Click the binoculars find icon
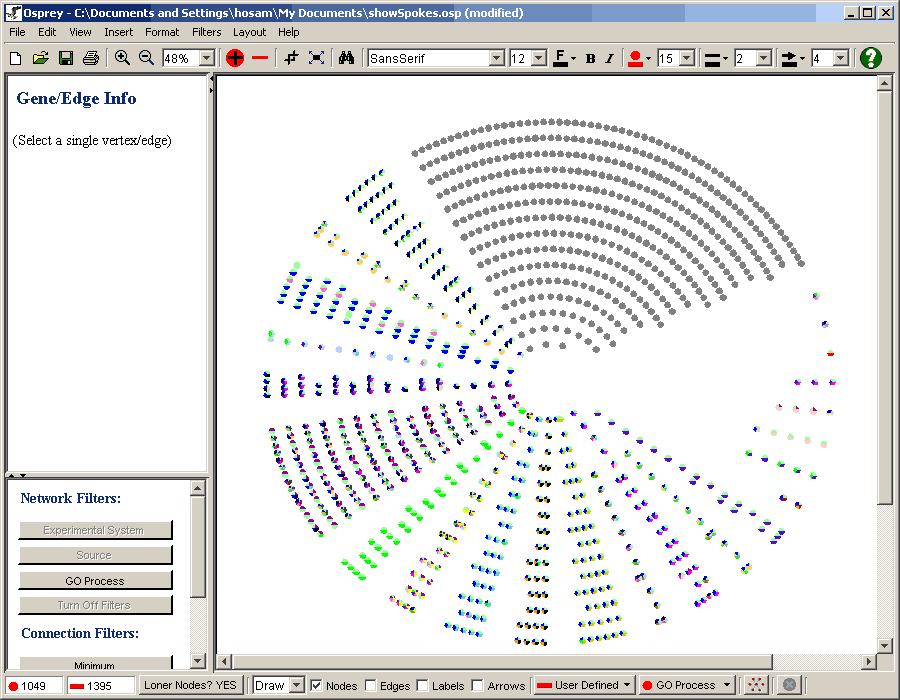 coord(346,58)
